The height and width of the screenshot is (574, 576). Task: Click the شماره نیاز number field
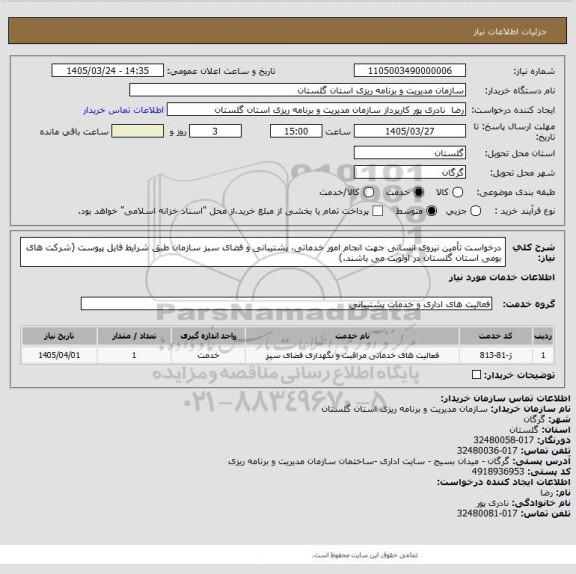410,71
